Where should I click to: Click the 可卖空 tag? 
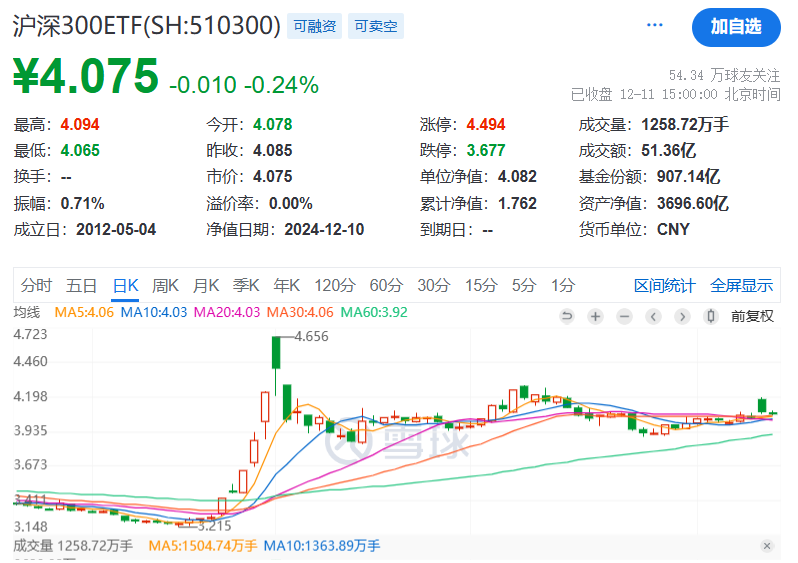376,26
